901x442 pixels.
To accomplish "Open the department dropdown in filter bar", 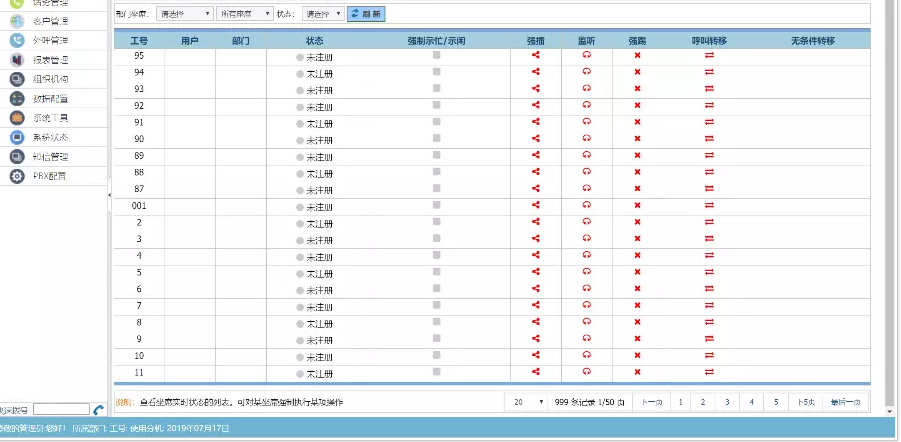I will 185,14.
